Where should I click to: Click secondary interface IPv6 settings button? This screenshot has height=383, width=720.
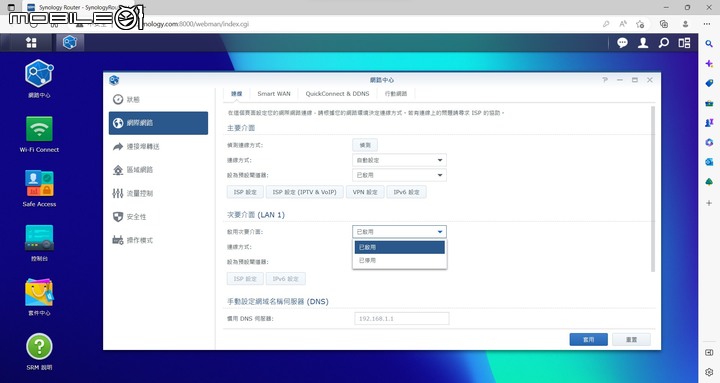point(286,279)
